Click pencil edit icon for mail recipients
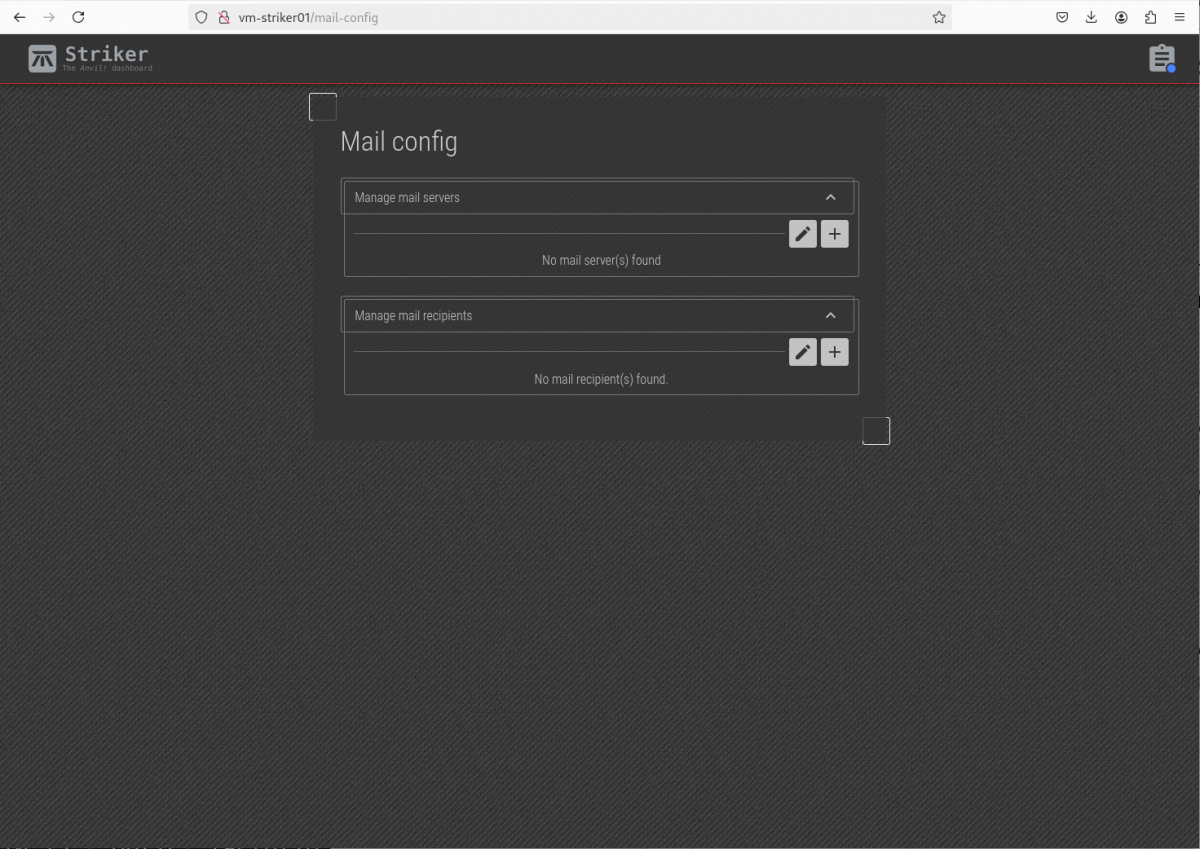Image resolution: width=1200 pixels, height=849 pixels. pos(802,352)
